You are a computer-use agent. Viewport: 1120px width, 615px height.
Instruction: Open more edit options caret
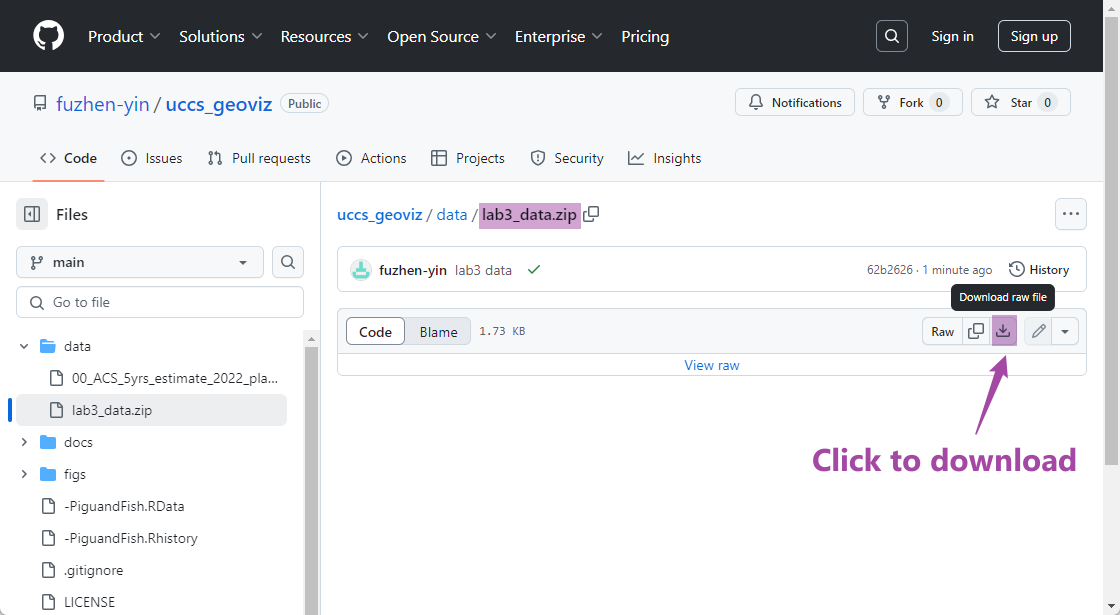tap(1065, 331)
